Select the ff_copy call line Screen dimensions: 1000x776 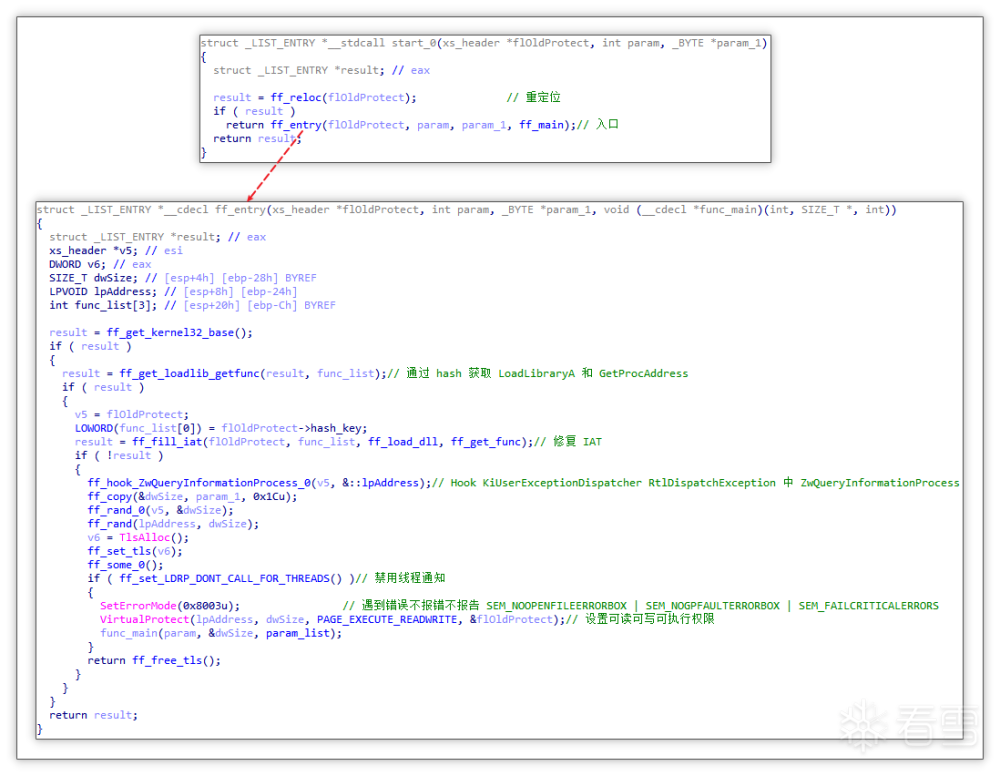tap(192, 497)
